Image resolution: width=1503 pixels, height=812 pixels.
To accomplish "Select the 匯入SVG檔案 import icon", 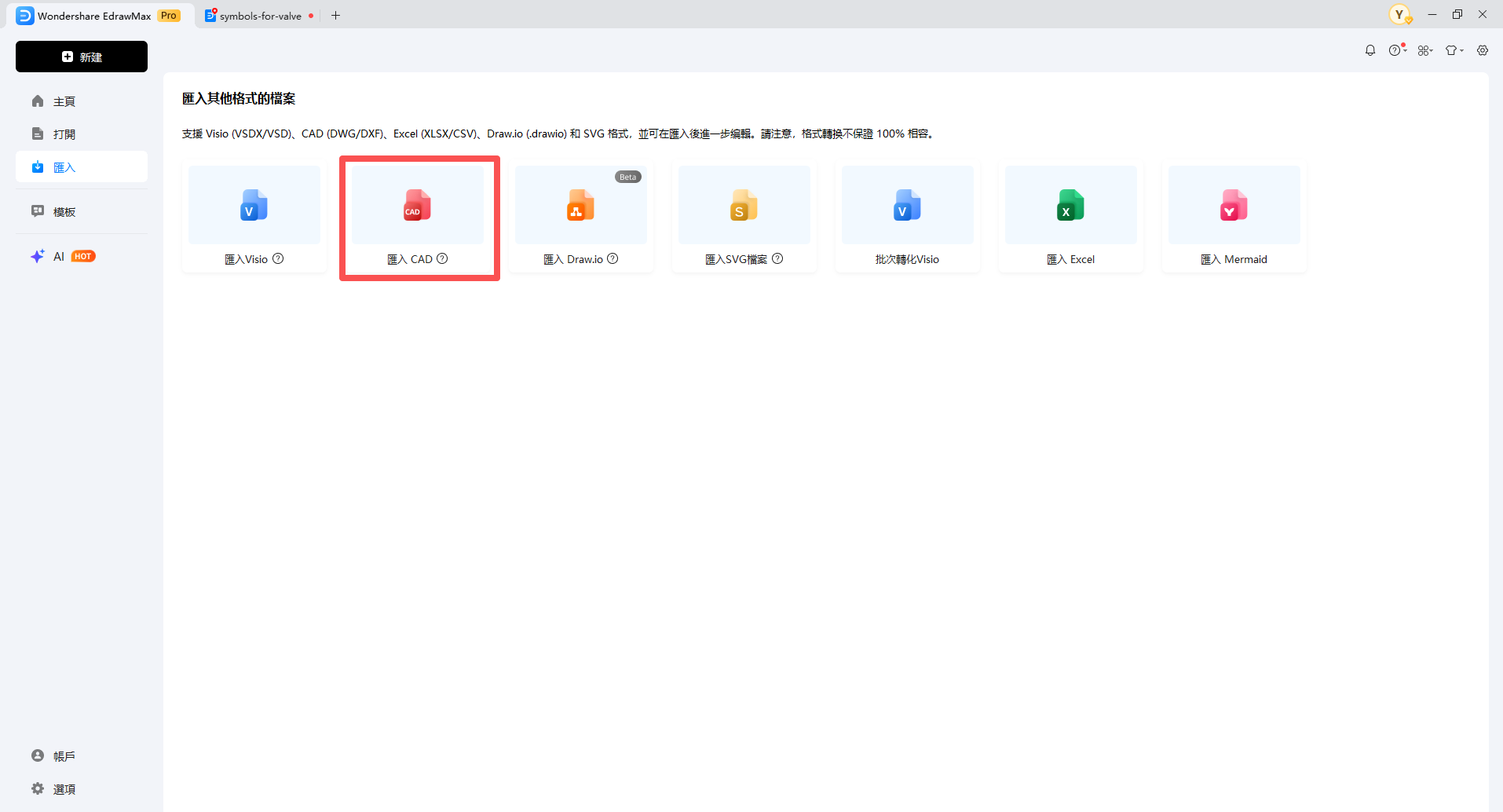I will tap(743, 206).
